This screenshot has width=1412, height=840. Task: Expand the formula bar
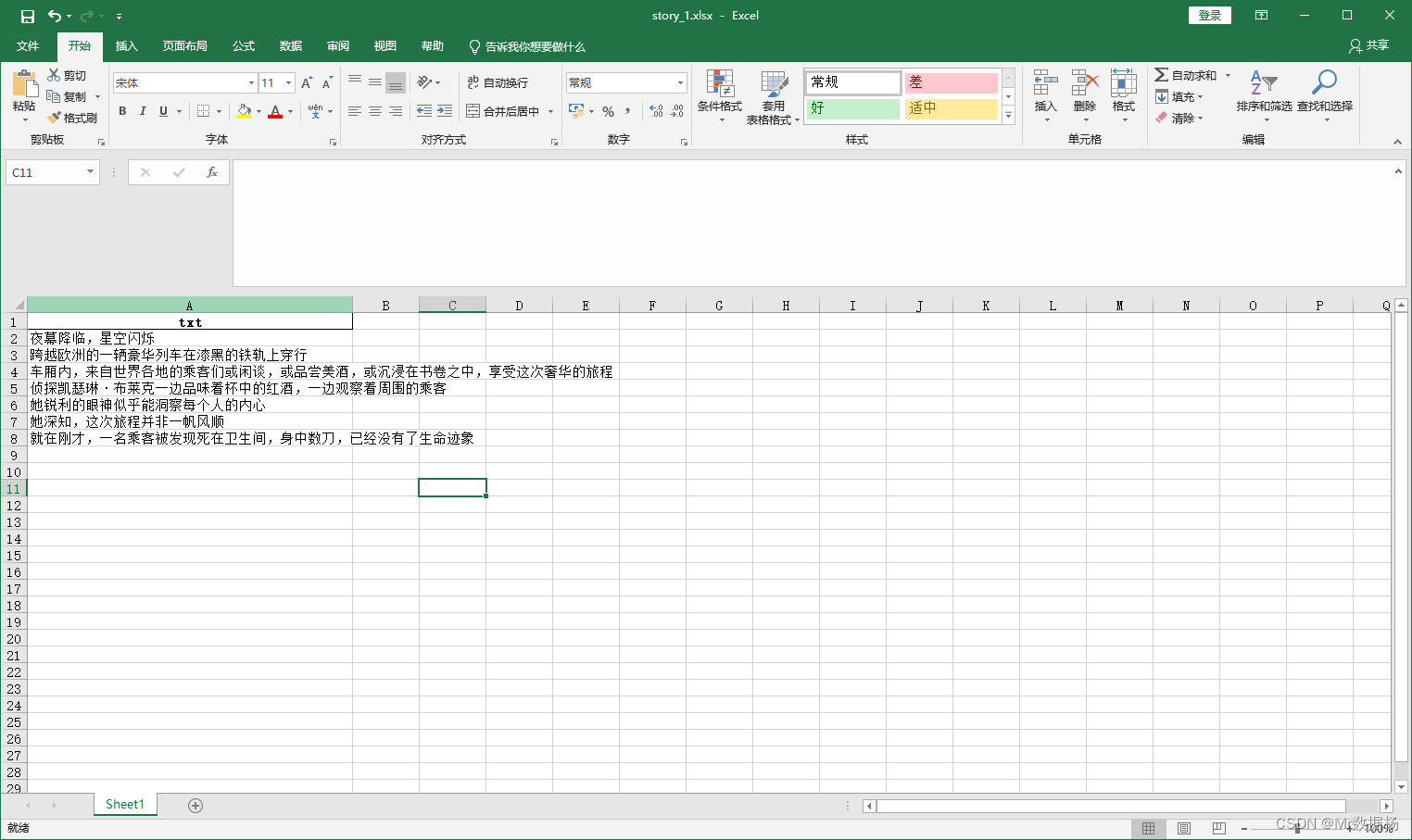(x=1398, y=171)
